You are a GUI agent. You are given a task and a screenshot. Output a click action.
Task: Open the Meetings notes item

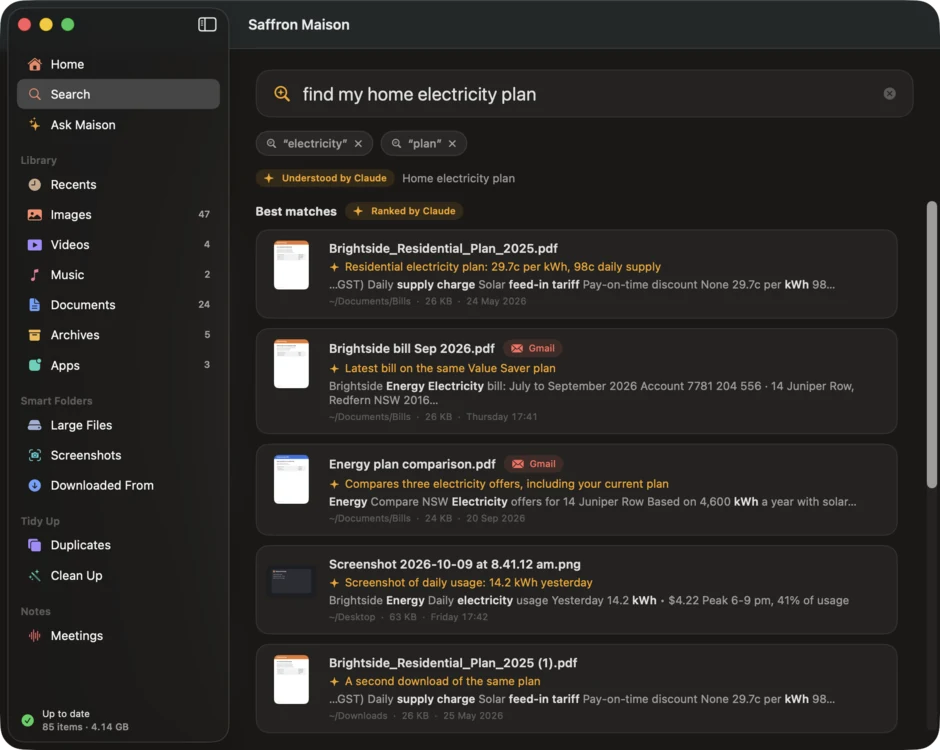[x=118, y=635]
